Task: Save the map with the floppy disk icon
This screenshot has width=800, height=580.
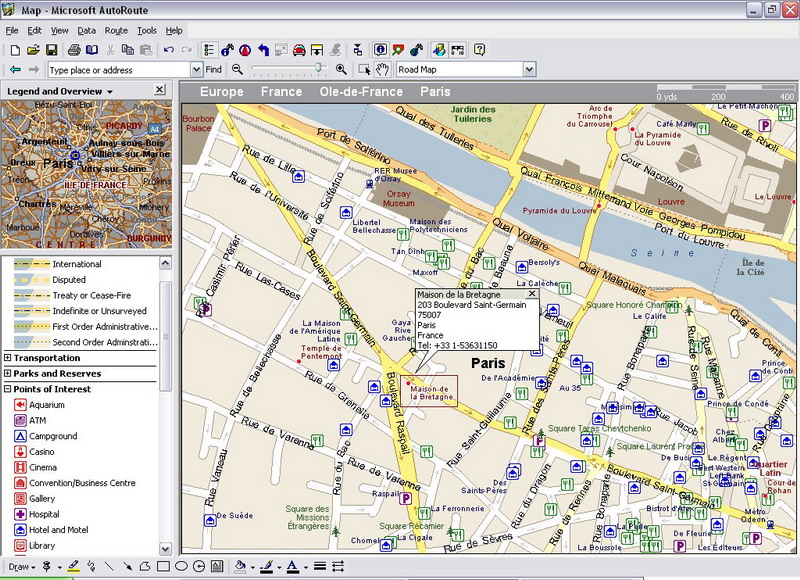Action: [x=51, y=50]
